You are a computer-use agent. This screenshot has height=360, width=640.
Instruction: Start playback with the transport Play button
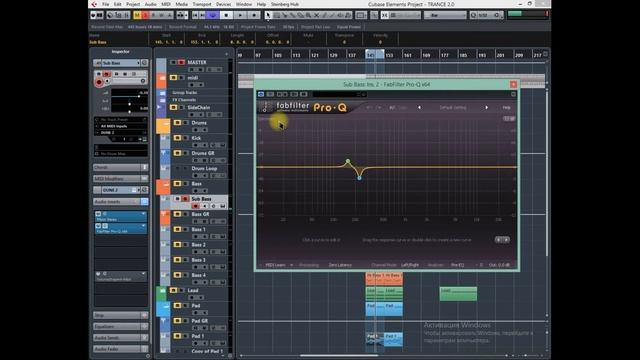240,15
